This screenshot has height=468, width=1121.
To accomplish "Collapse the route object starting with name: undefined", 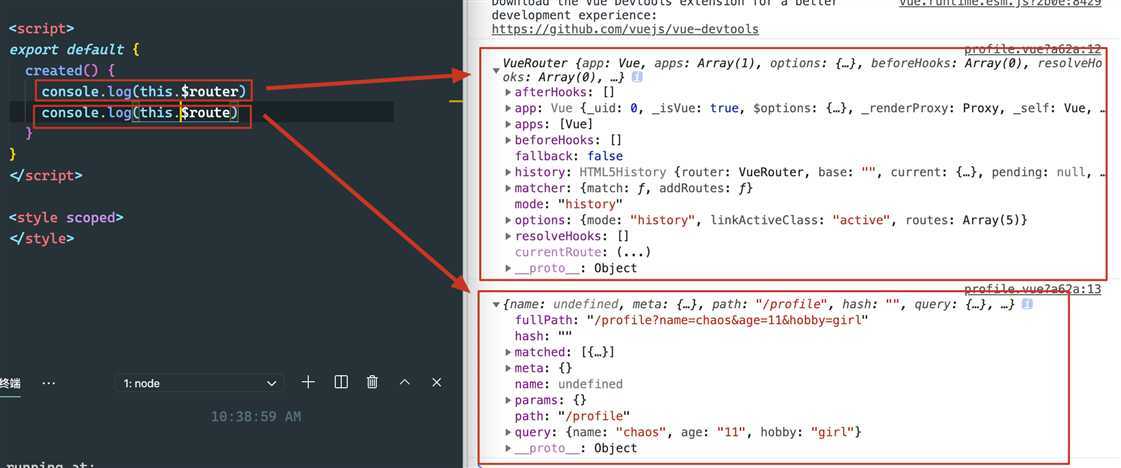I will (496, 304).
